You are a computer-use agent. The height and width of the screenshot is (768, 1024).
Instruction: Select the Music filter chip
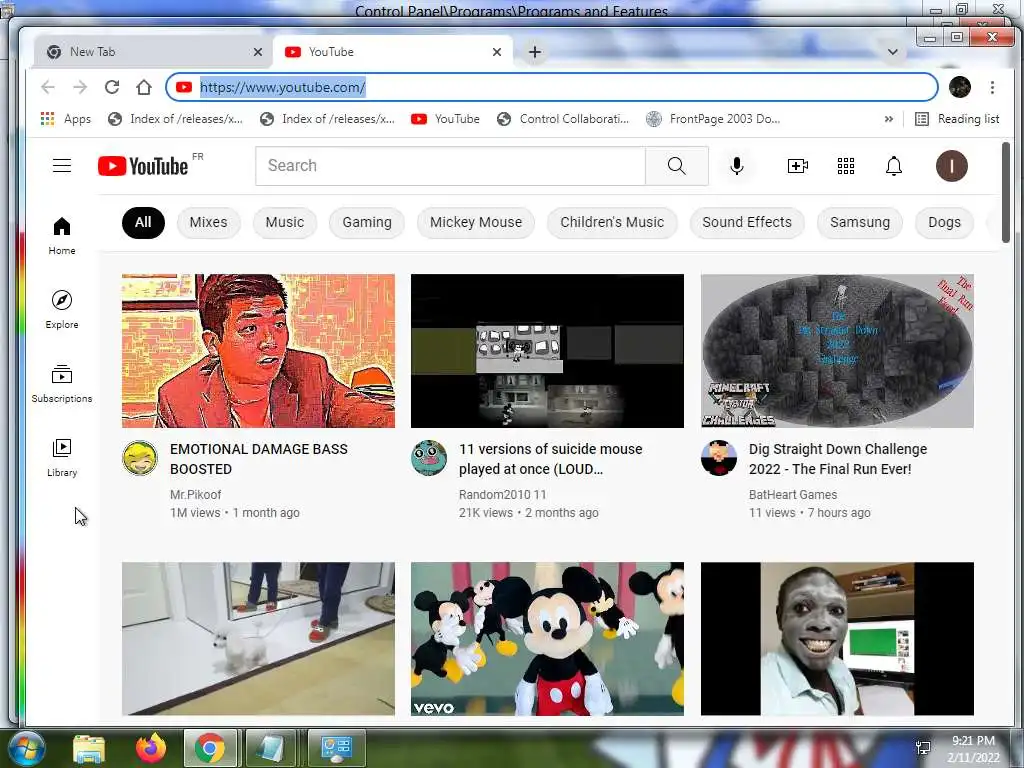click(285, 222)
